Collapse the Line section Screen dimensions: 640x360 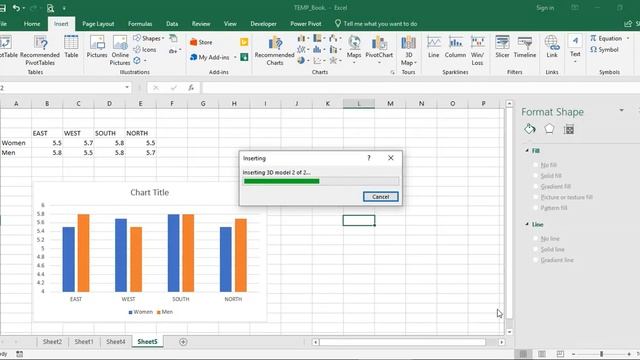[x=527, y=224]
